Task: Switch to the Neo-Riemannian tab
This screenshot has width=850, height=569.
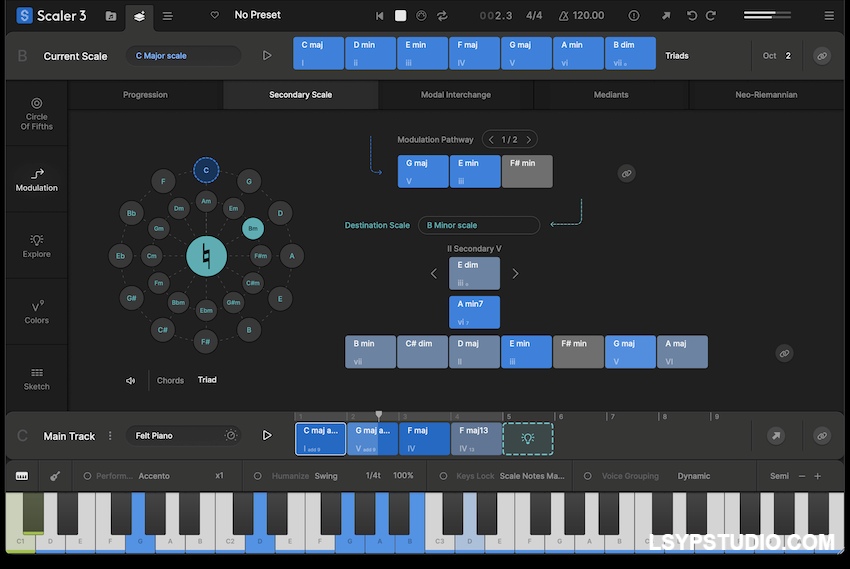Action: [766, 95]
